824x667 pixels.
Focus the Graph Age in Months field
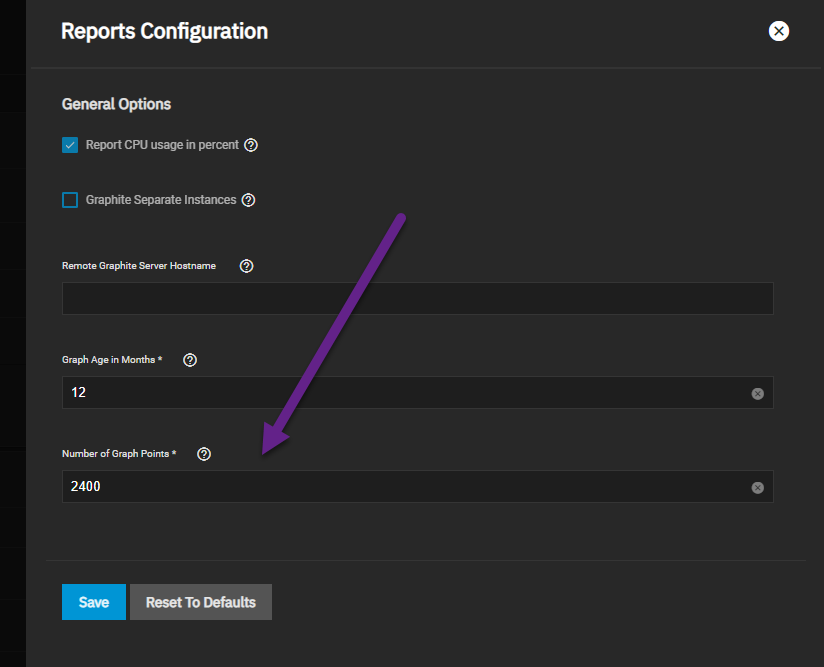pyautogui.click(x=400, y=393)
